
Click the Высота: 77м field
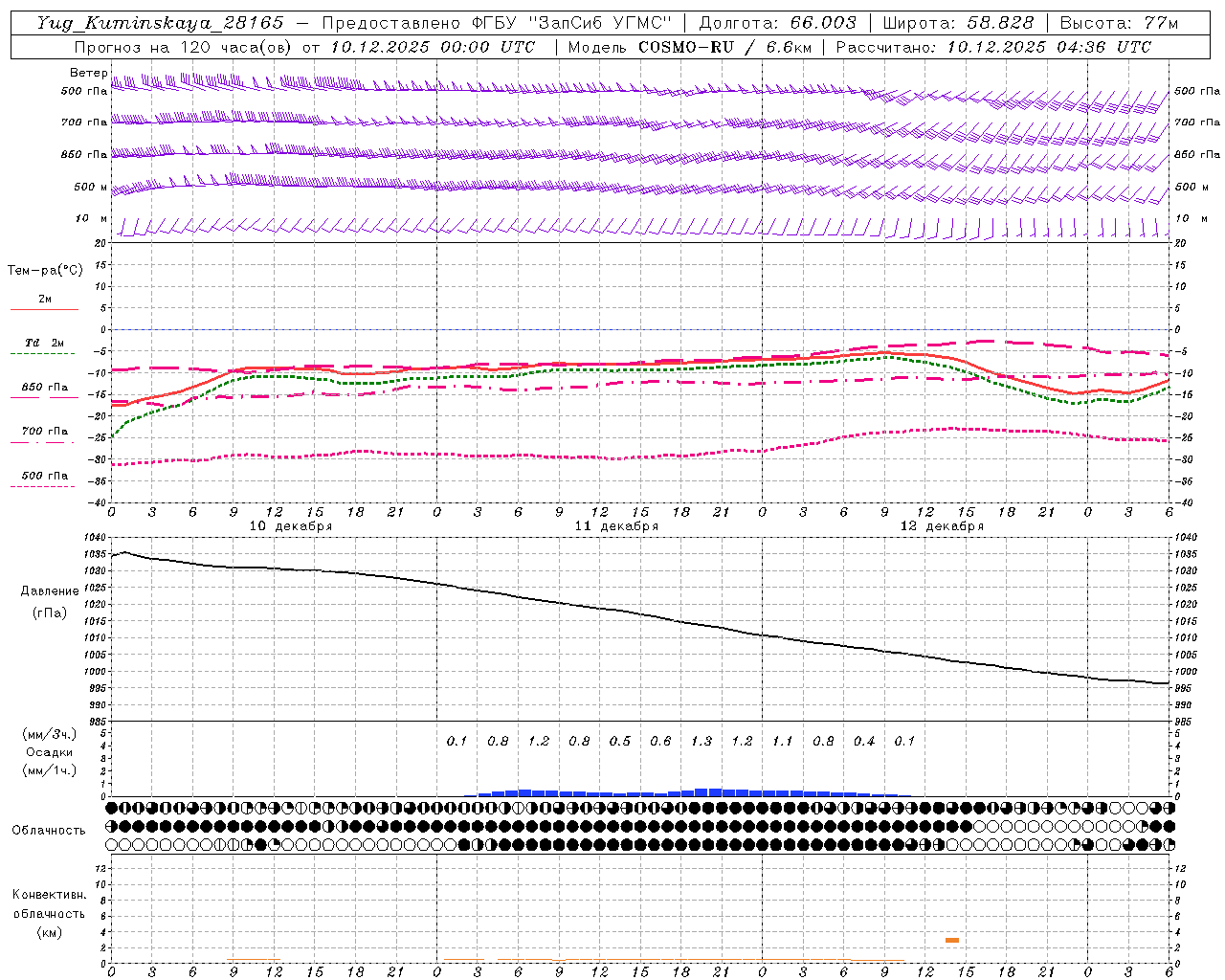pos(1119,23)
